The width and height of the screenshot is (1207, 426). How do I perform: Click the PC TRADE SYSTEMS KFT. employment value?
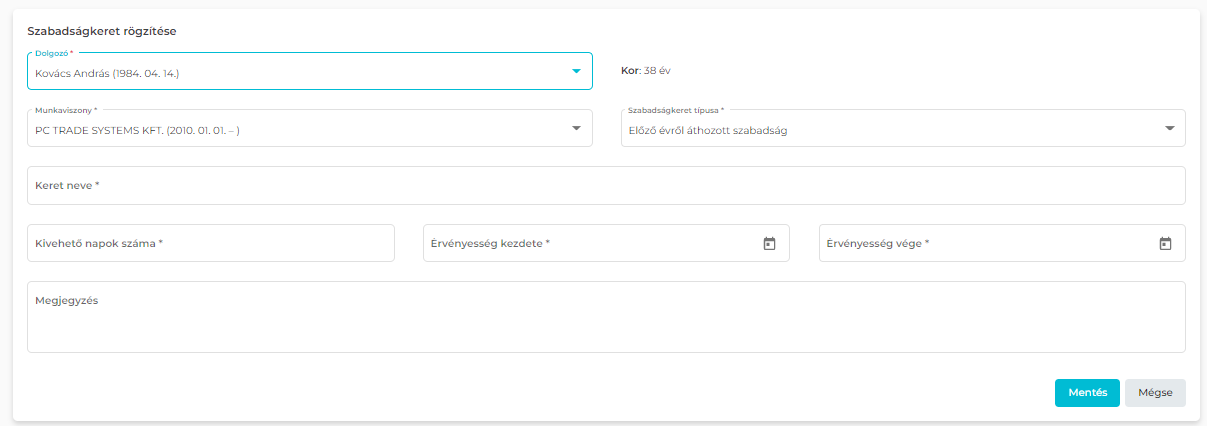[137, 130]
